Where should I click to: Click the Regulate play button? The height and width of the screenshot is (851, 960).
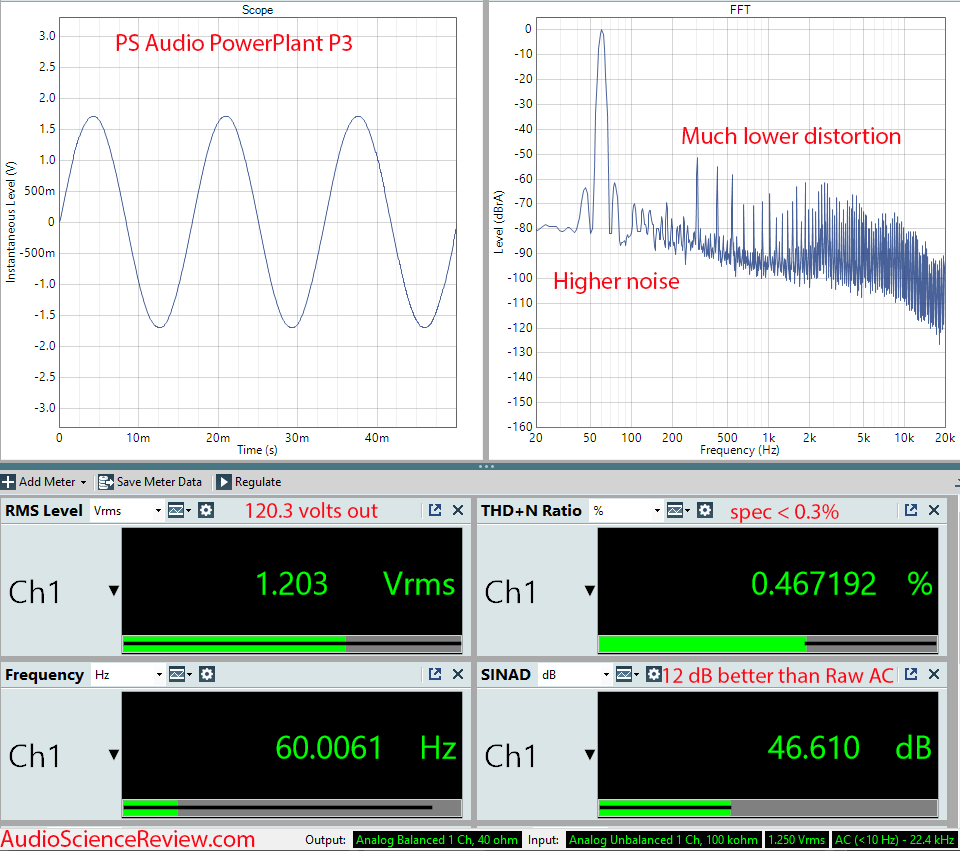[249, 482]
